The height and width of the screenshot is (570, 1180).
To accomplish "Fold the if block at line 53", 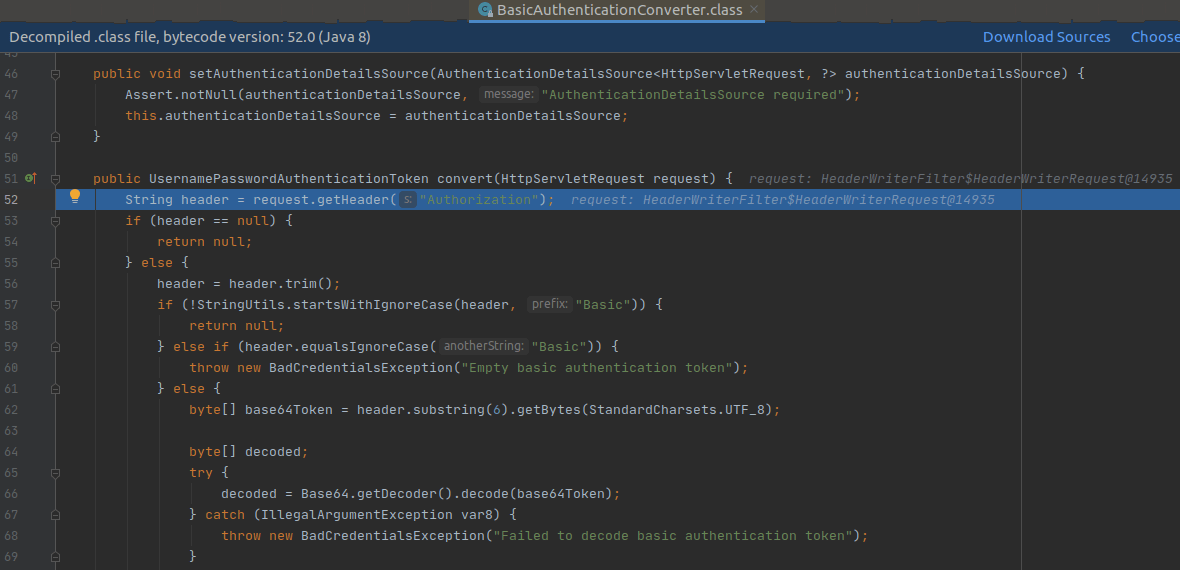I will click(55, 221).
